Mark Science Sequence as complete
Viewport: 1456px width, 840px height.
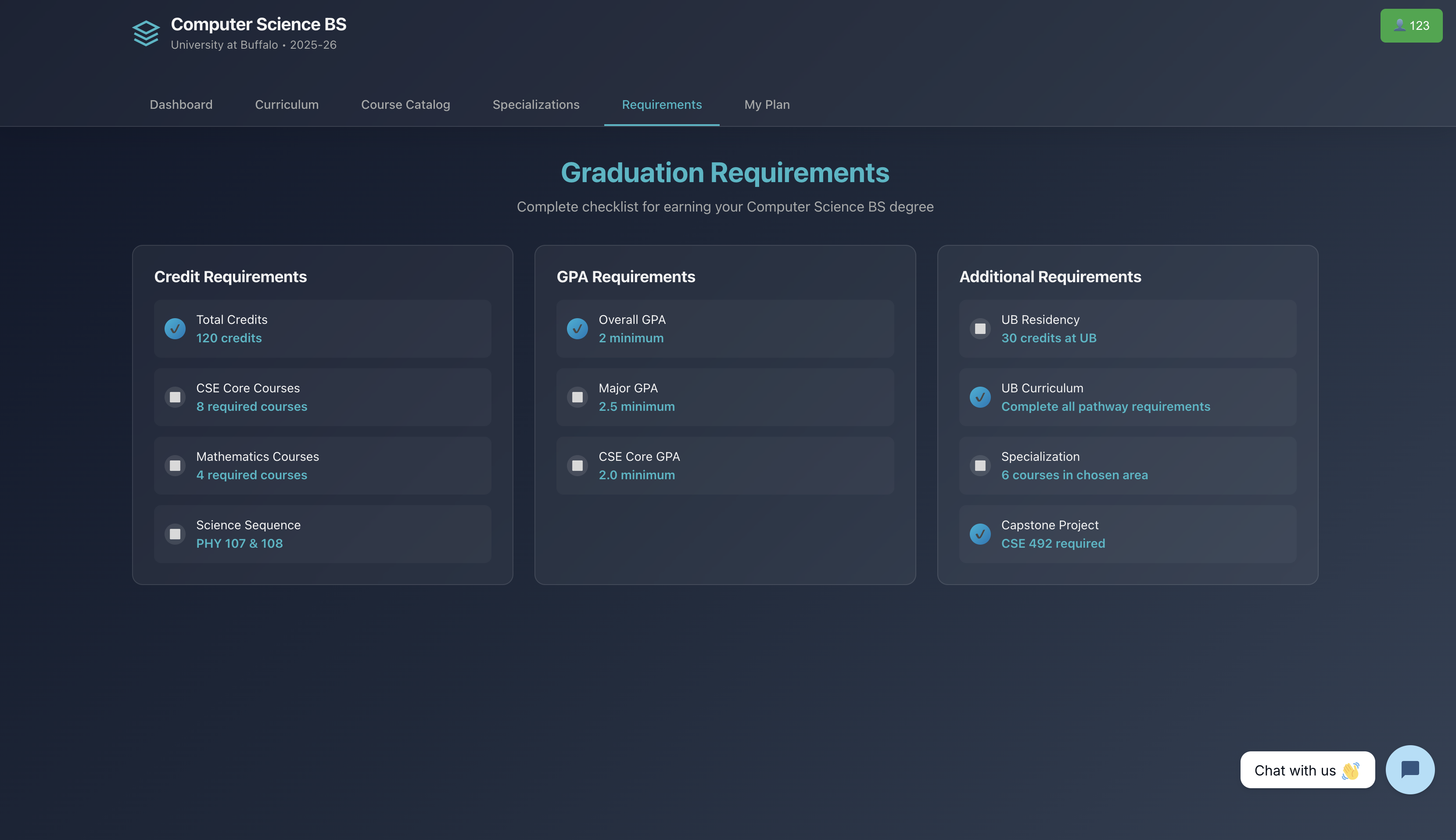click(x=175, y=534)
